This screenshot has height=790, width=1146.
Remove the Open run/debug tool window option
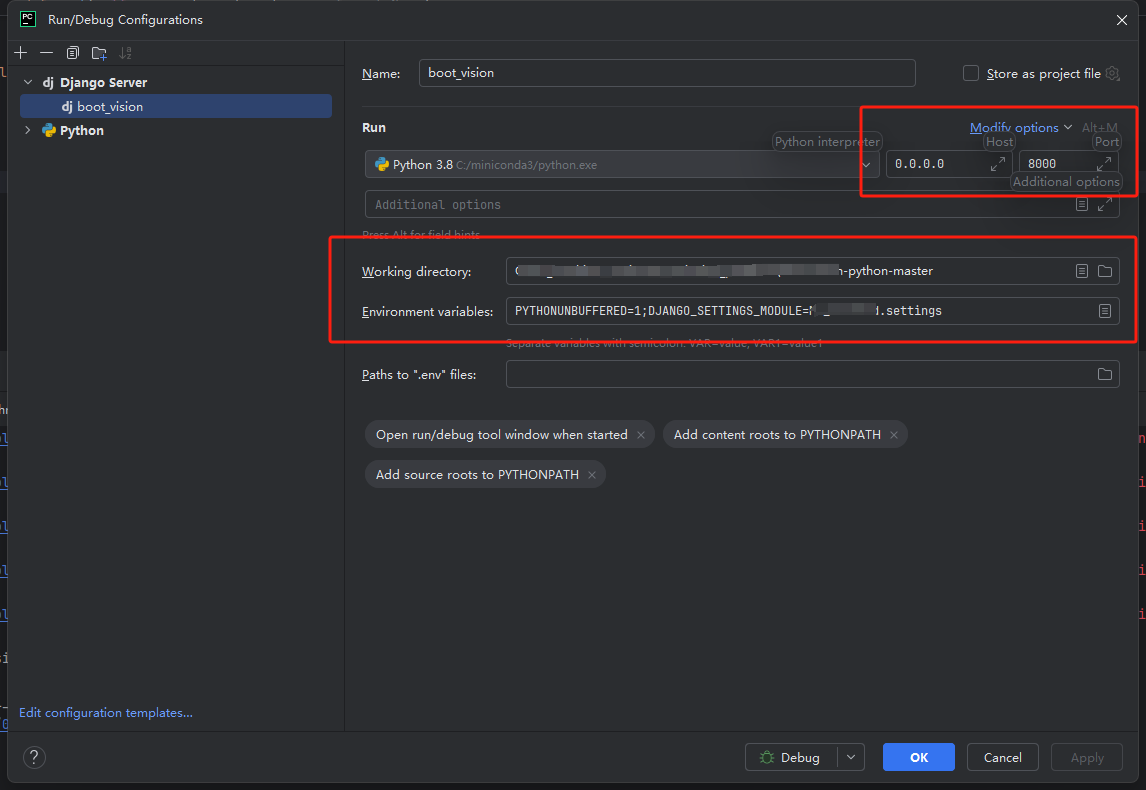coord(640,434)
